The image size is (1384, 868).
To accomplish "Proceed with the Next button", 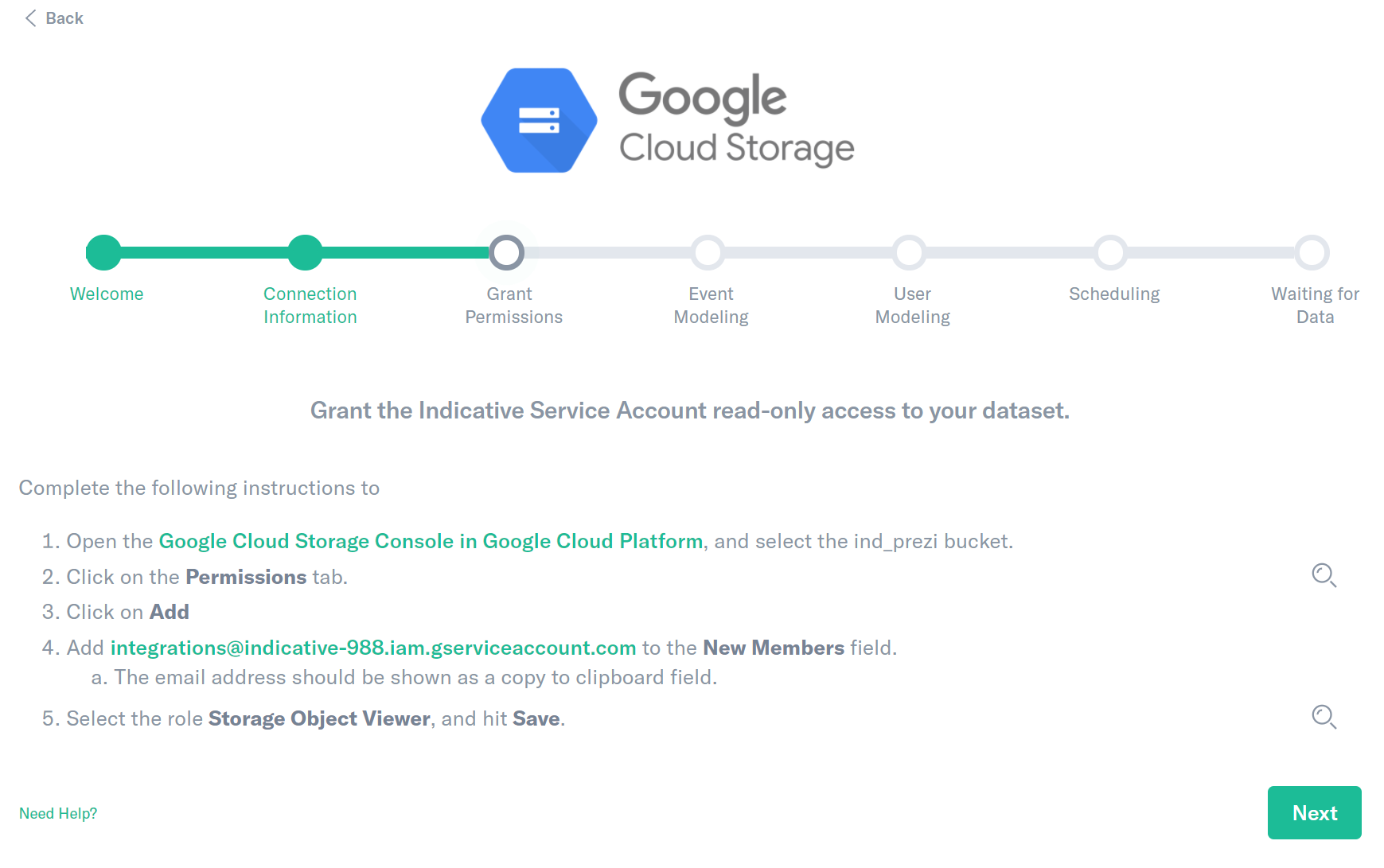I will point(1314,812).
